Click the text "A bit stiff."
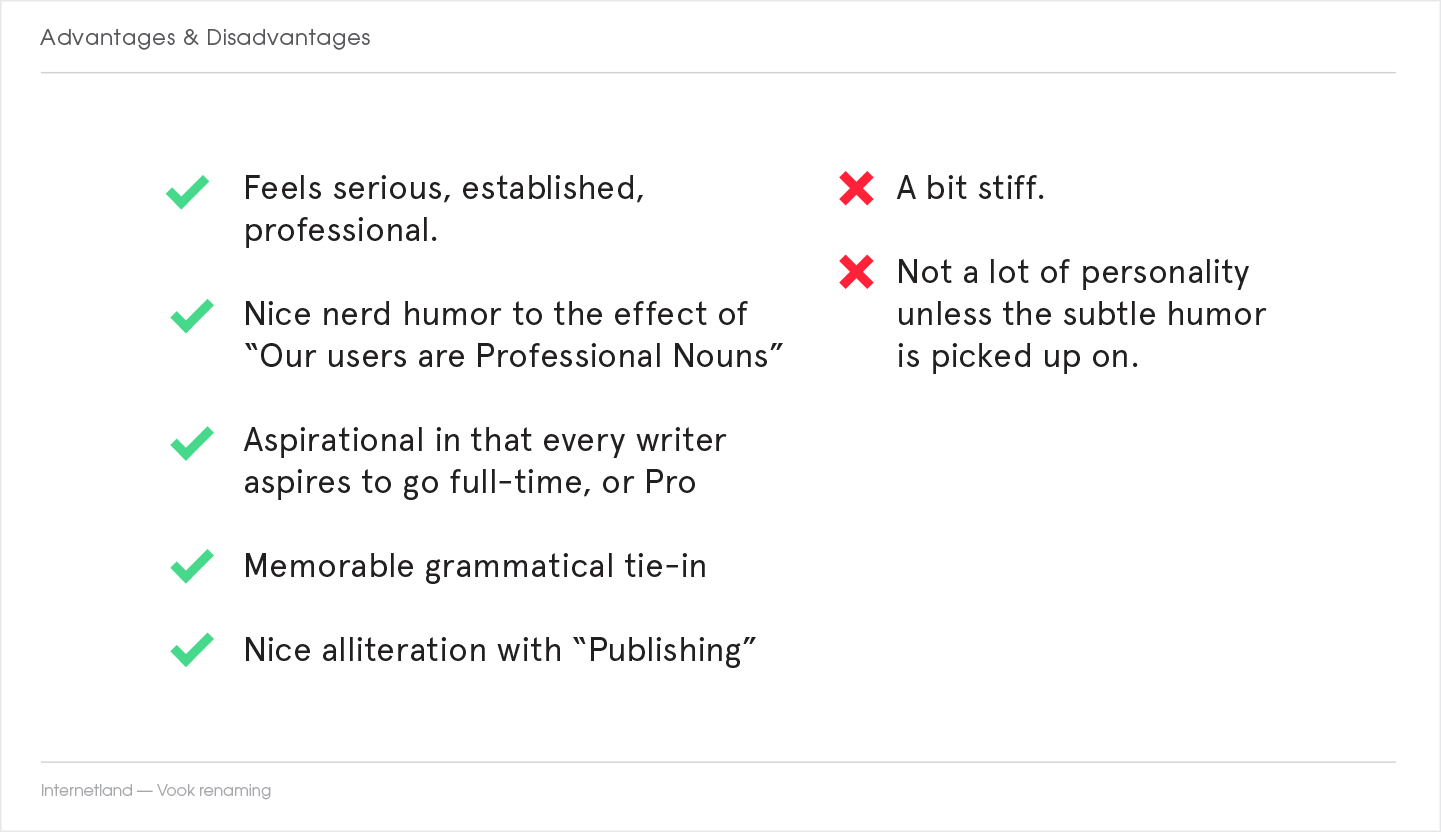 (x=970, y=188)
